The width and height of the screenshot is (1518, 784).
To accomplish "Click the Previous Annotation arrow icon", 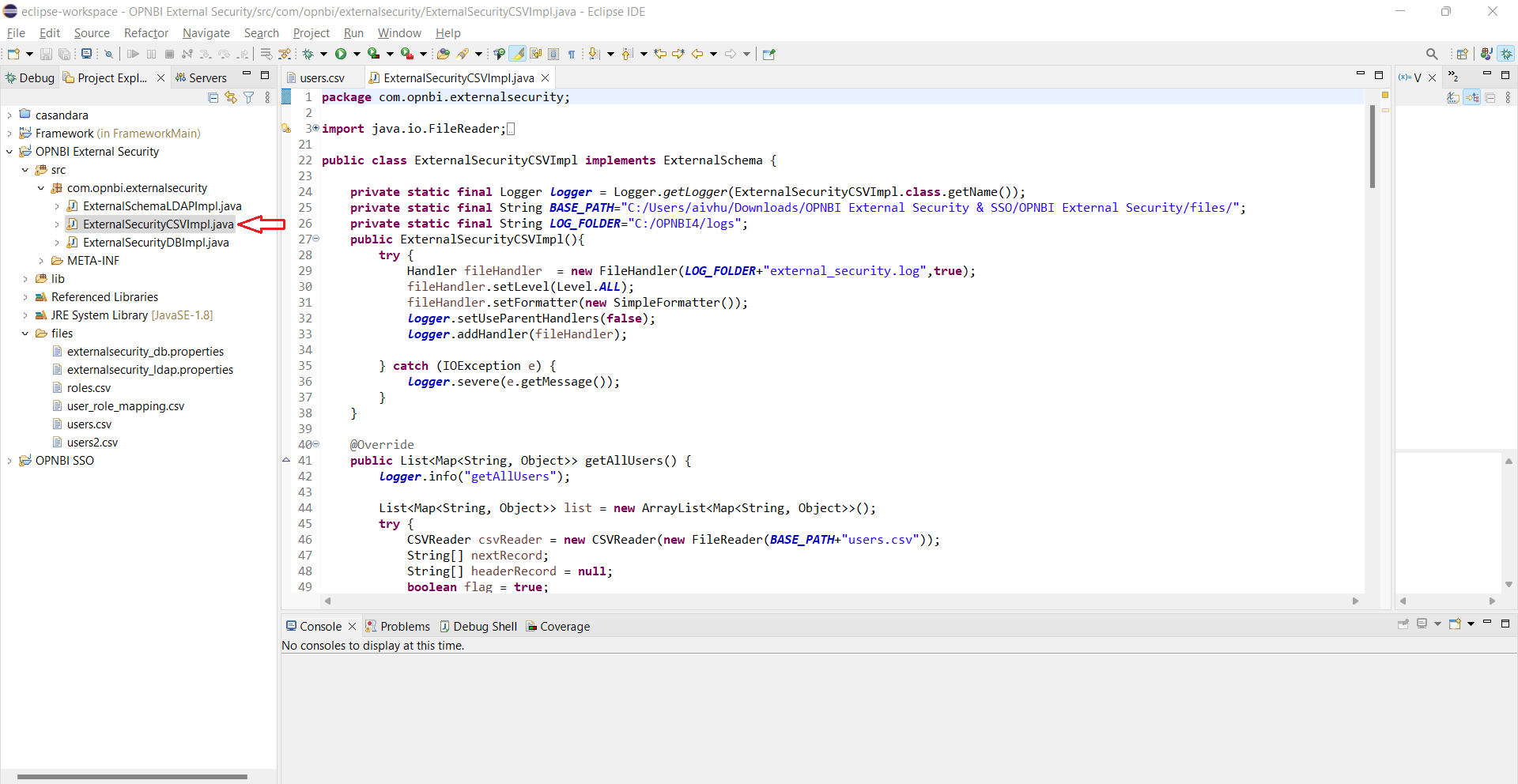I will (x=627, y=54).
